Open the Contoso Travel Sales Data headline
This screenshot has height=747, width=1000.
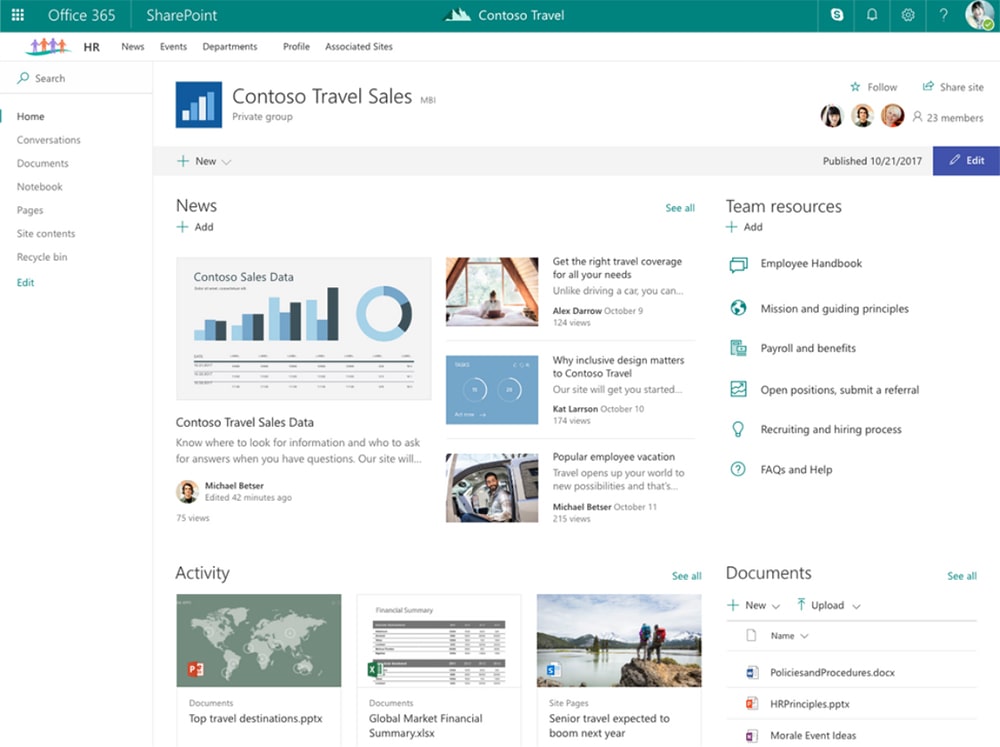point(245,422)
